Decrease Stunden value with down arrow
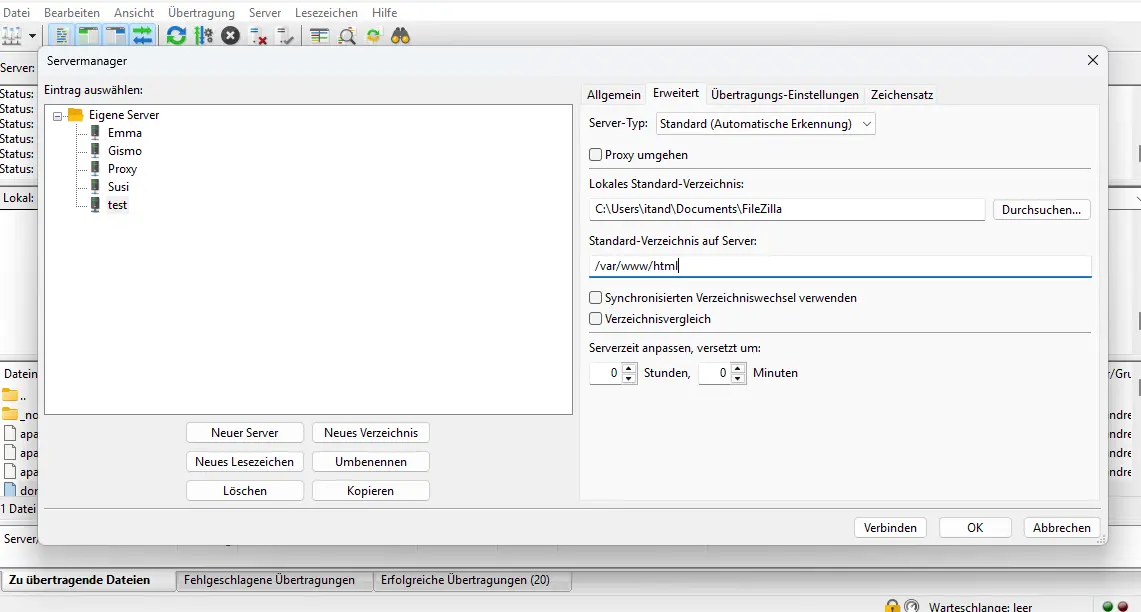 [630, 378]
